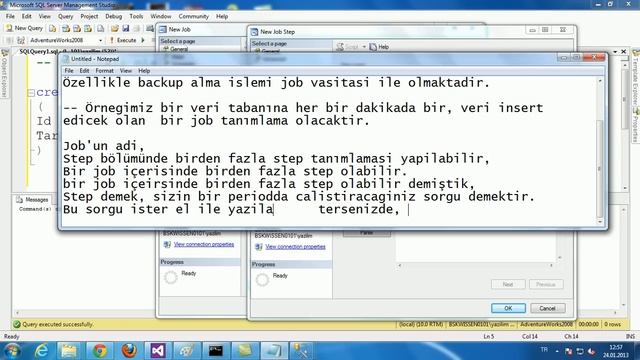Open Google Chrome from the taskbar

[x=99, y=351]
